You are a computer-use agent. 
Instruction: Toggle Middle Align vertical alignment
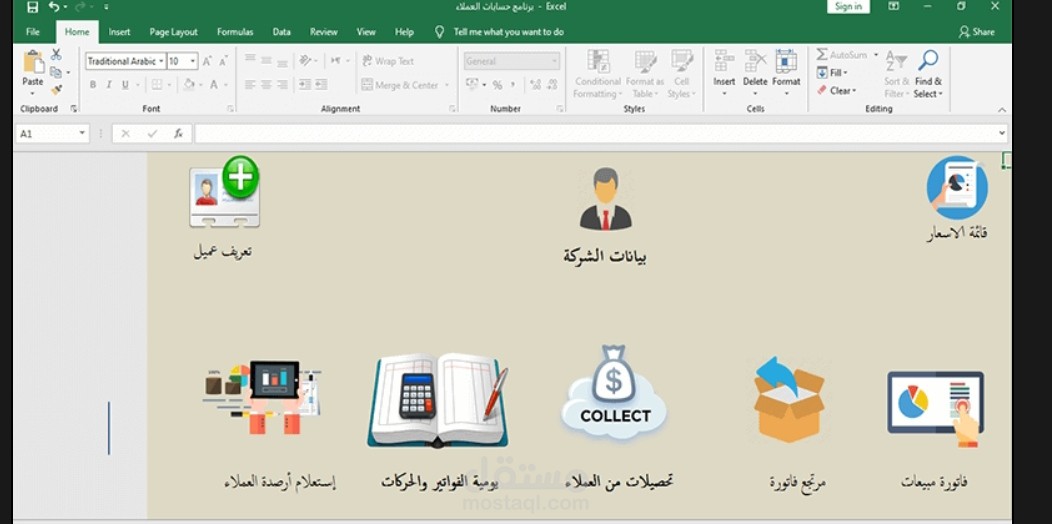coord(266,60)
